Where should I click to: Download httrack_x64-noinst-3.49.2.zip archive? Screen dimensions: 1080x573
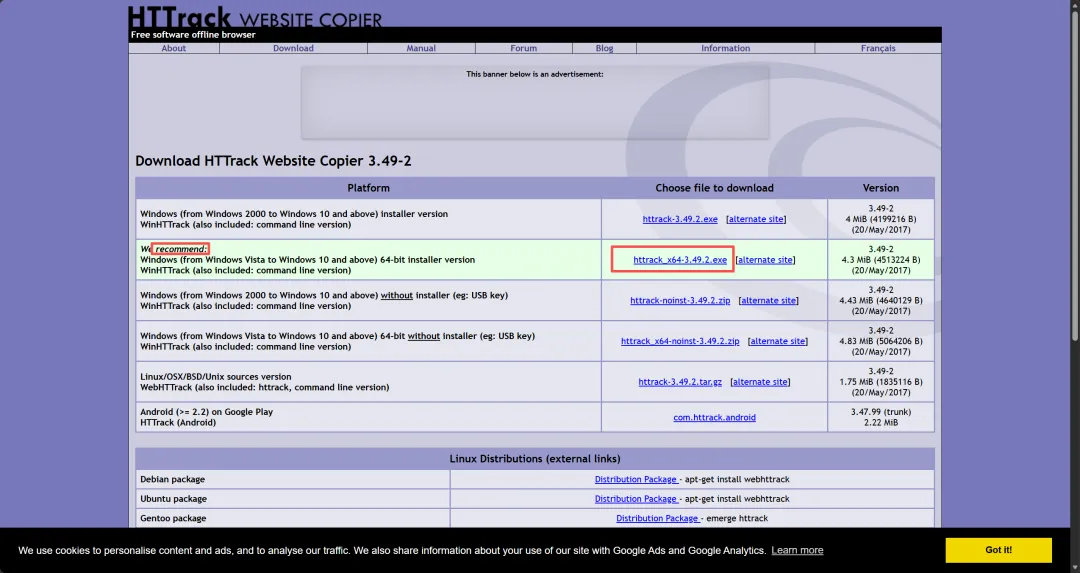click(x=680, y=341)
